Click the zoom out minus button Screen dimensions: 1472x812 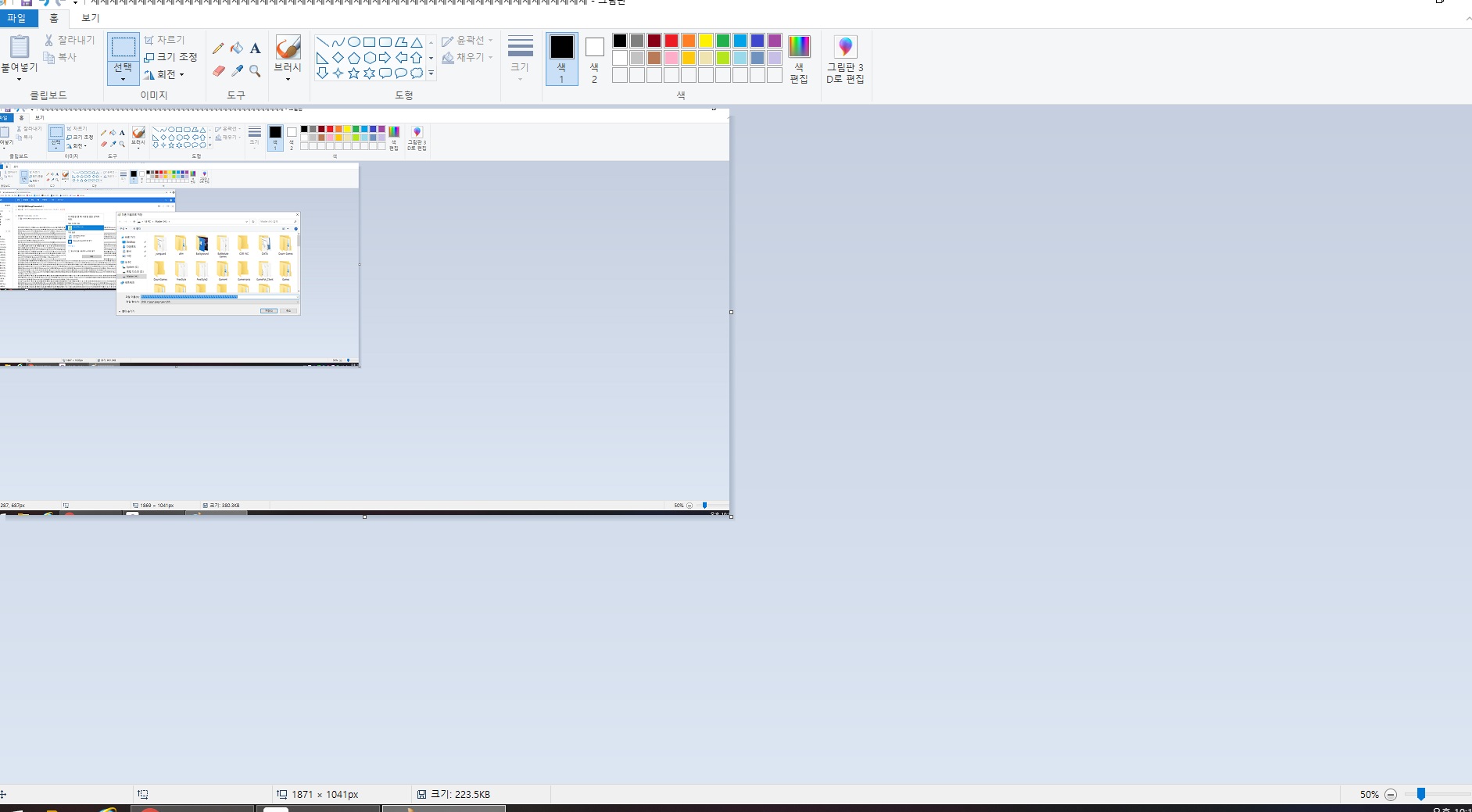point(1391,794)
